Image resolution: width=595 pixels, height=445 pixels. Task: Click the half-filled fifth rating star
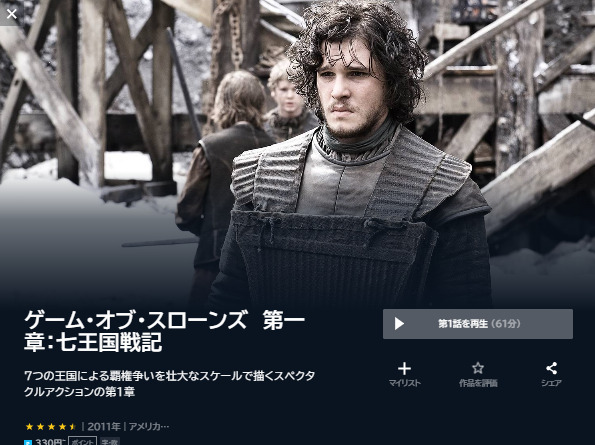point(73,427)
